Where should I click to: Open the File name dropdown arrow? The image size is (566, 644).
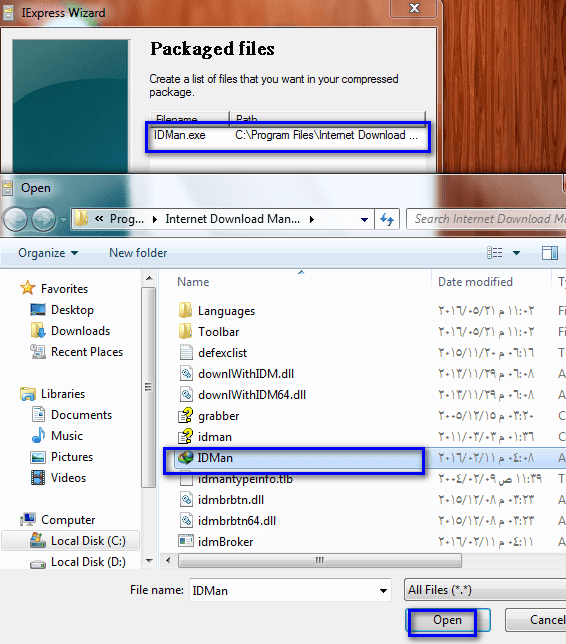click(x=383, y=591)
